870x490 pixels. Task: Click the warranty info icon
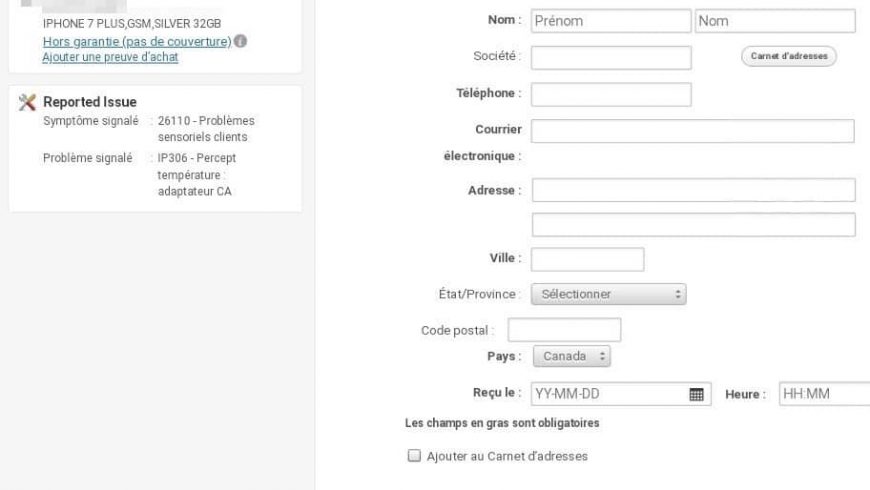pyautogui.click(x=239, y=41)
